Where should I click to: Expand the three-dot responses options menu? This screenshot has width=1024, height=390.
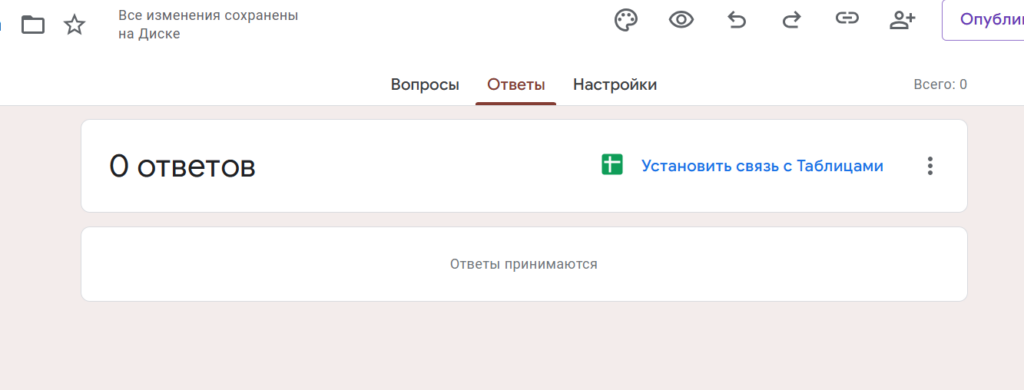930,166
